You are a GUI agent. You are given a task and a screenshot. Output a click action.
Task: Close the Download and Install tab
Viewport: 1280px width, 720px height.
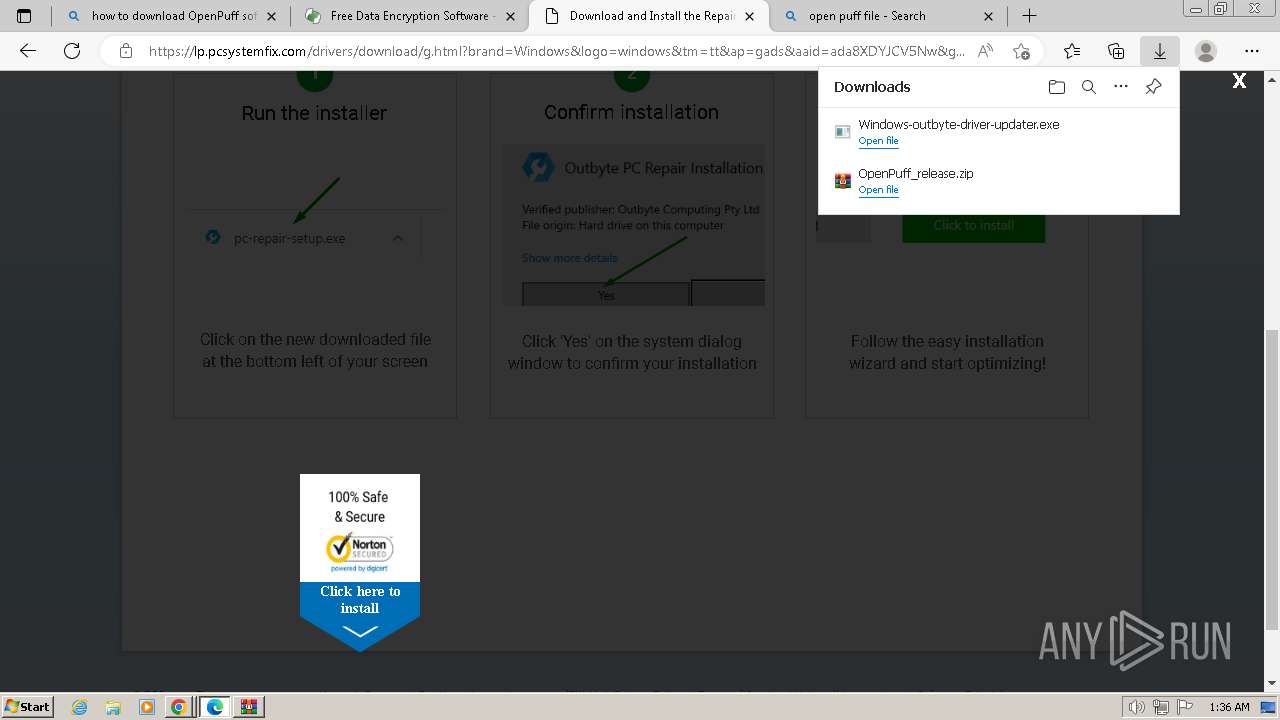750,16
